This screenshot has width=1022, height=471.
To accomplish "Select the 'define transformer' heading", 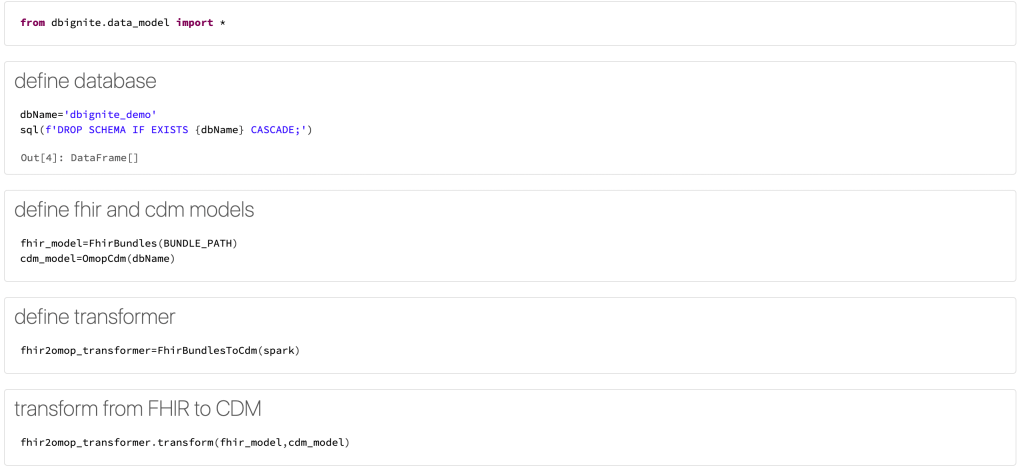I will coord(94,318).
